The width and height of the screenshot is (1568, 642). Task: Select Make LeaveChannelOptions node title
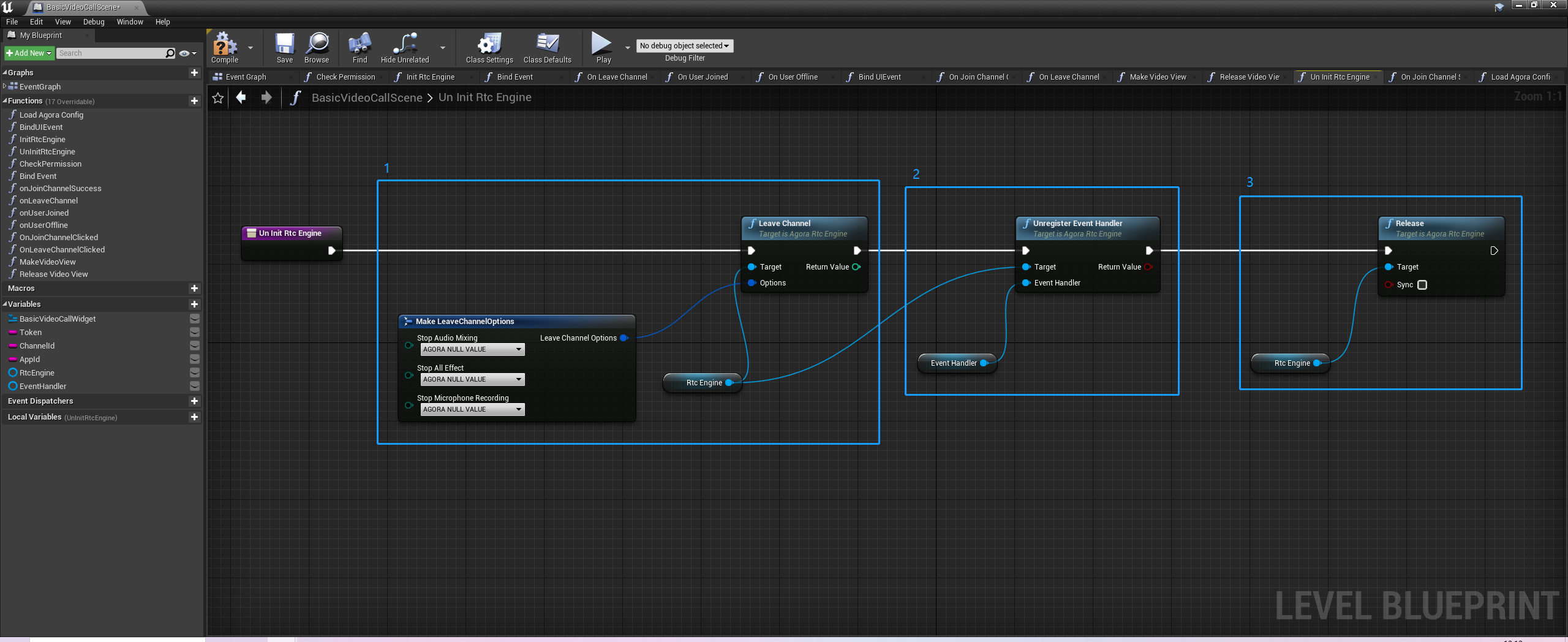(465, 321)
